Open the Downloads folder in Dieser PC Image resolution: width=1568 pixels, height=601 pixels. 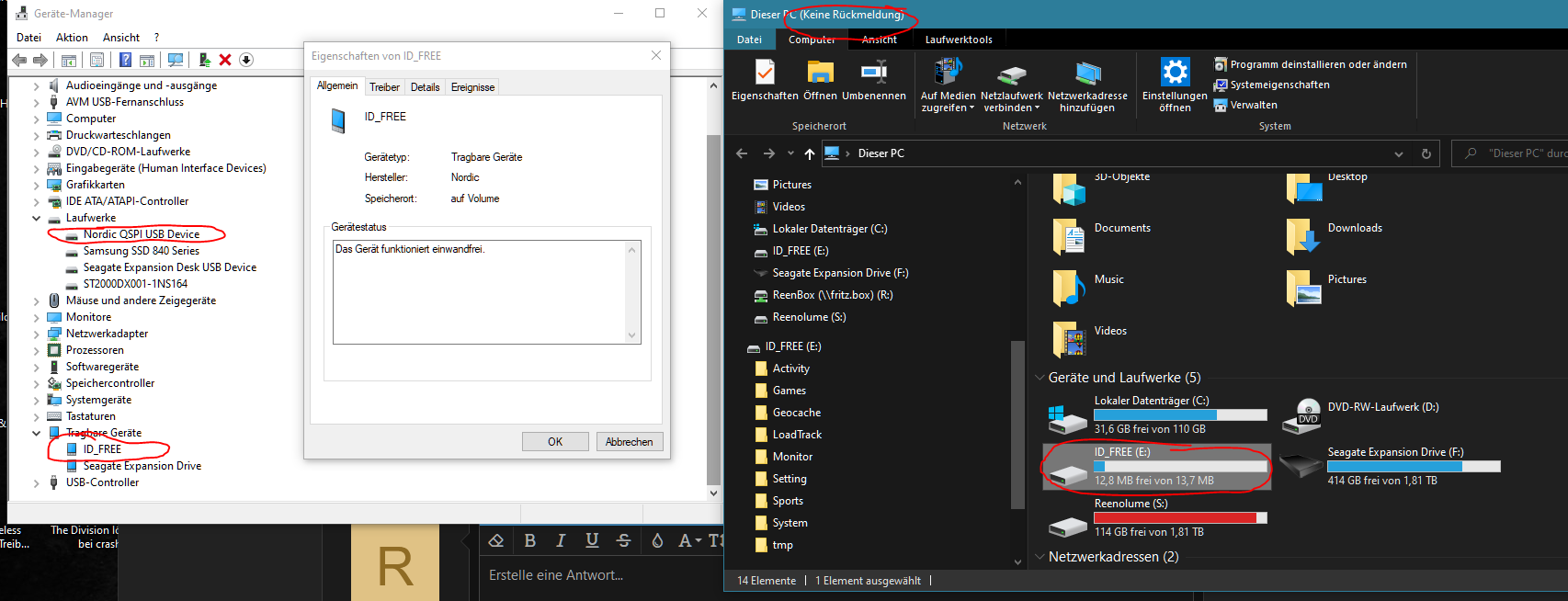[x=1335, y=236]
